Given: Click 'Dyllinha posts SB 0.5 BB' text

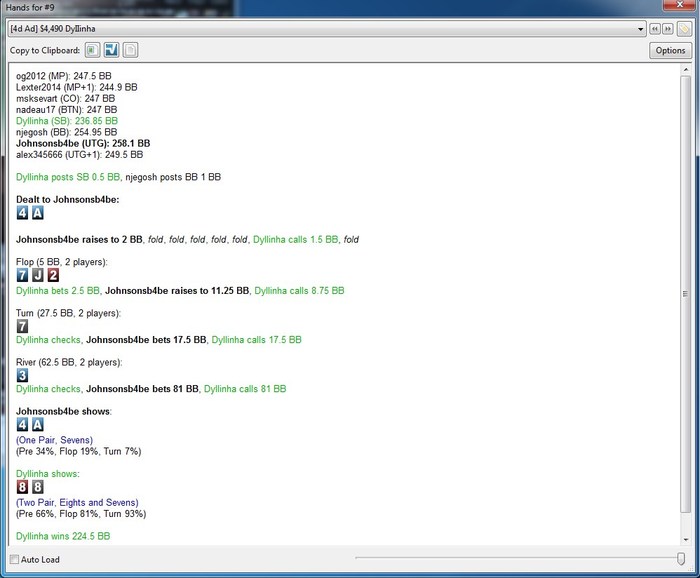Looking at the screenshot, I should 68,177.
